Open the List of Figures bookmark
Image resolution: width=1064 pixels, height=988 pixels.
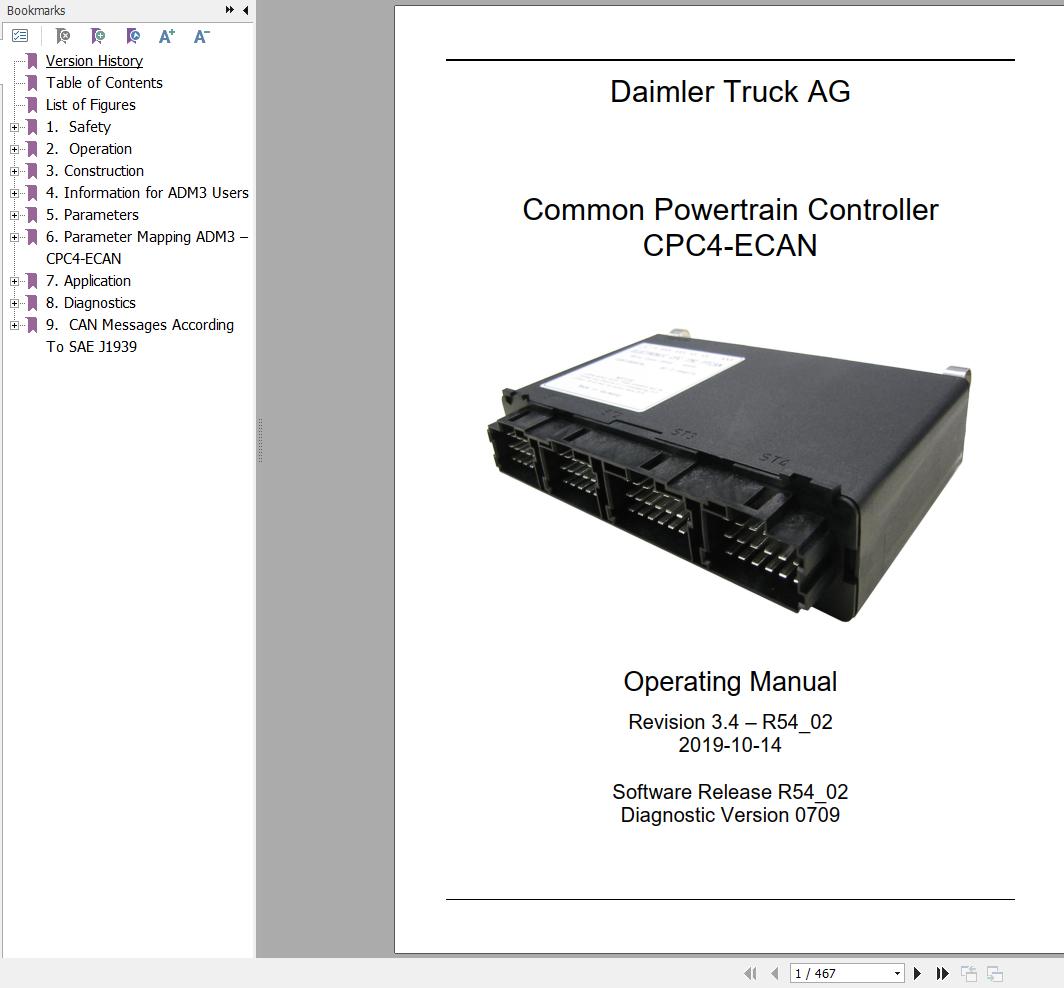90,105
